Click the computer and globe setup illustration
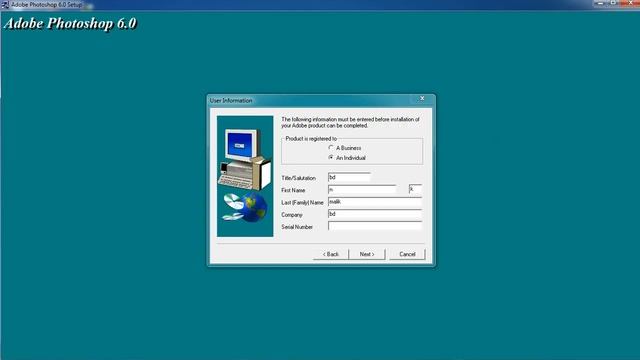640x360 pixels. tap(245, 176)
